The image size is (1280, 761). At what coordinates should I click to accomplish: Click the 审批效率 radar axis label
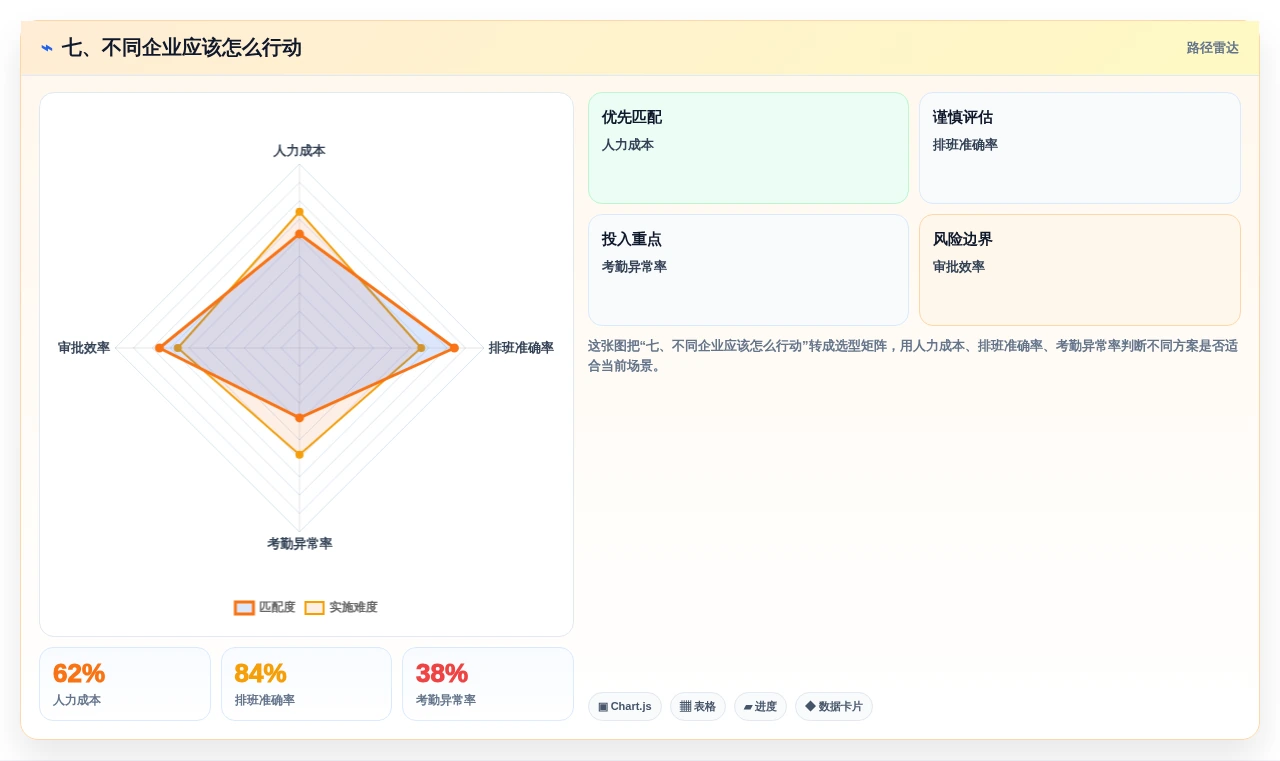coord(84,348)
